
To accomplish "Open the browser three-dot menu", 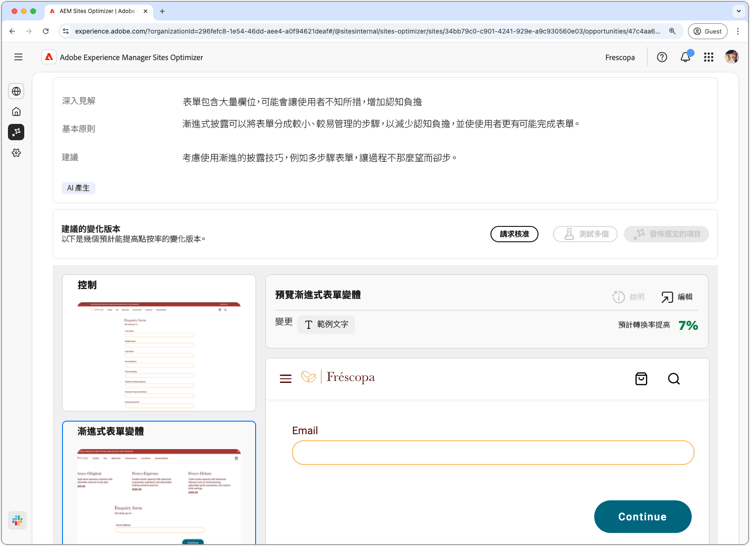I will coord(738,31).
